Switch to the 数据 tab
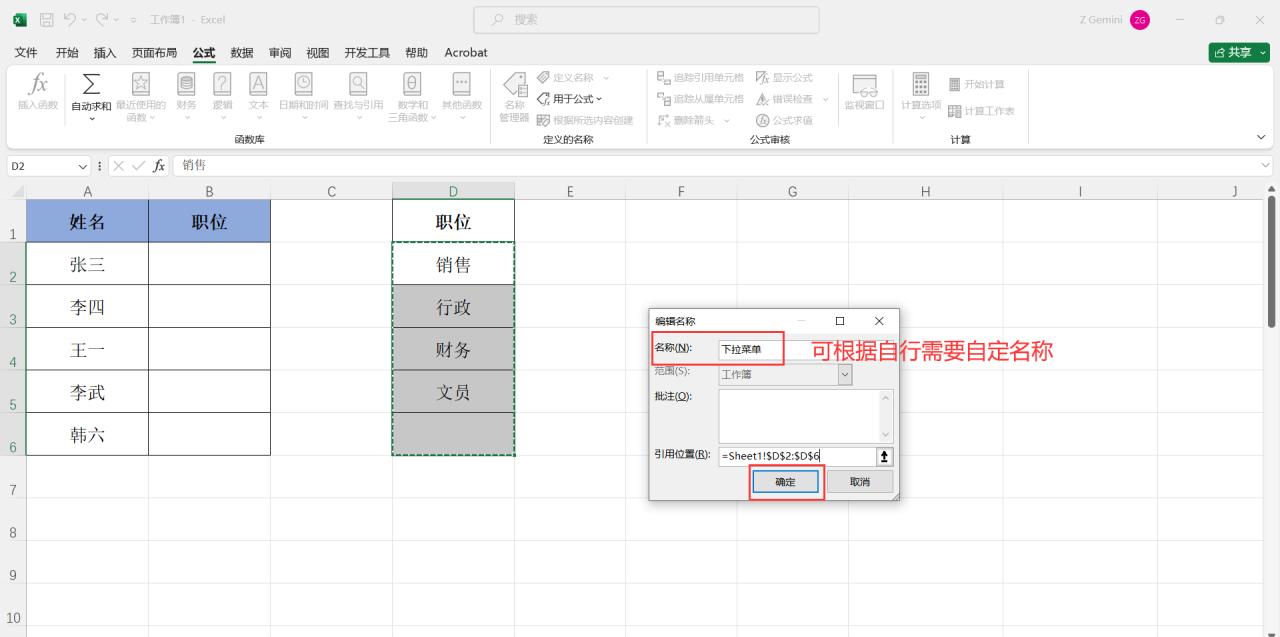 [242, 52]
